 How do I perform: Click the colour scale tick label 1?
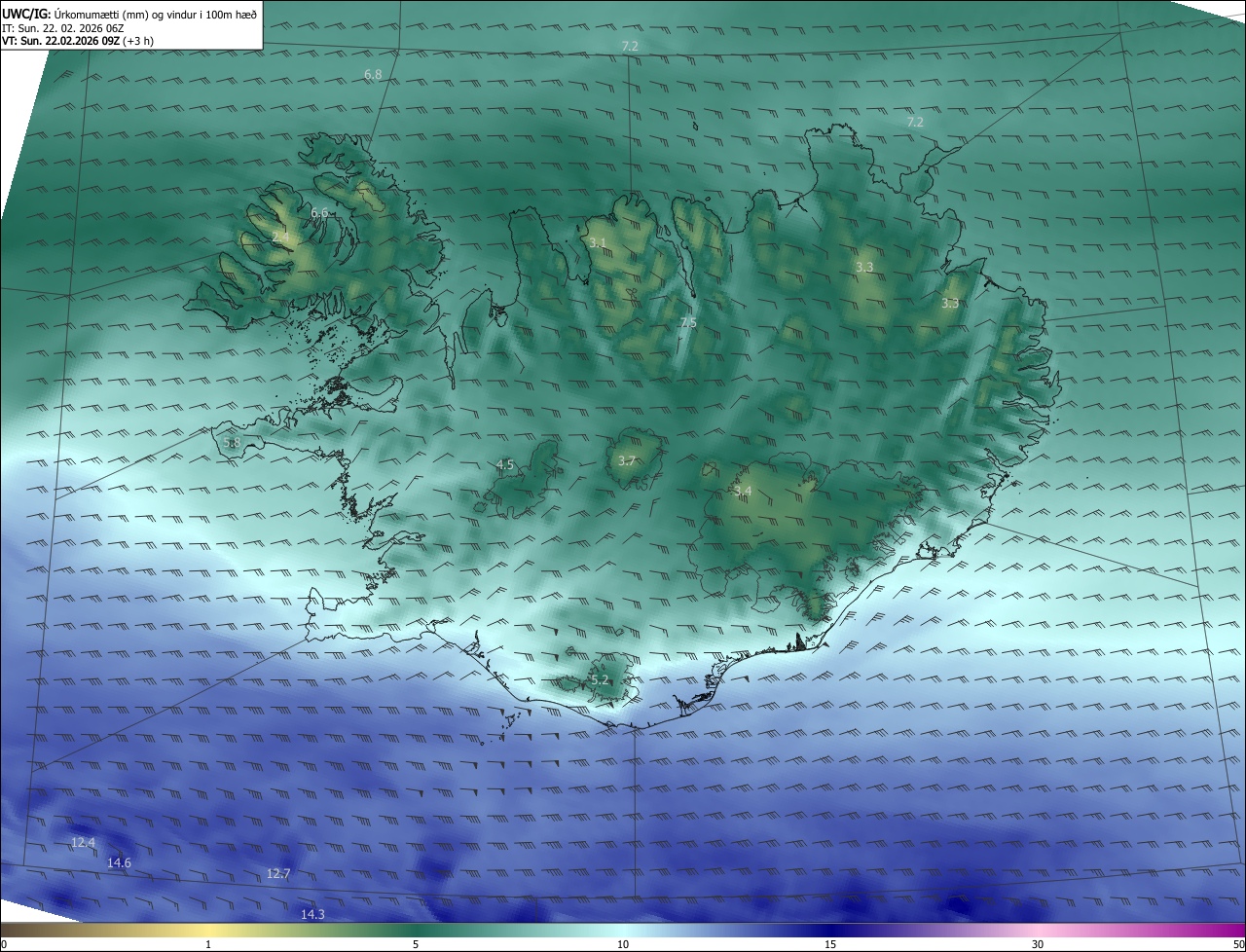coord(208,944)
